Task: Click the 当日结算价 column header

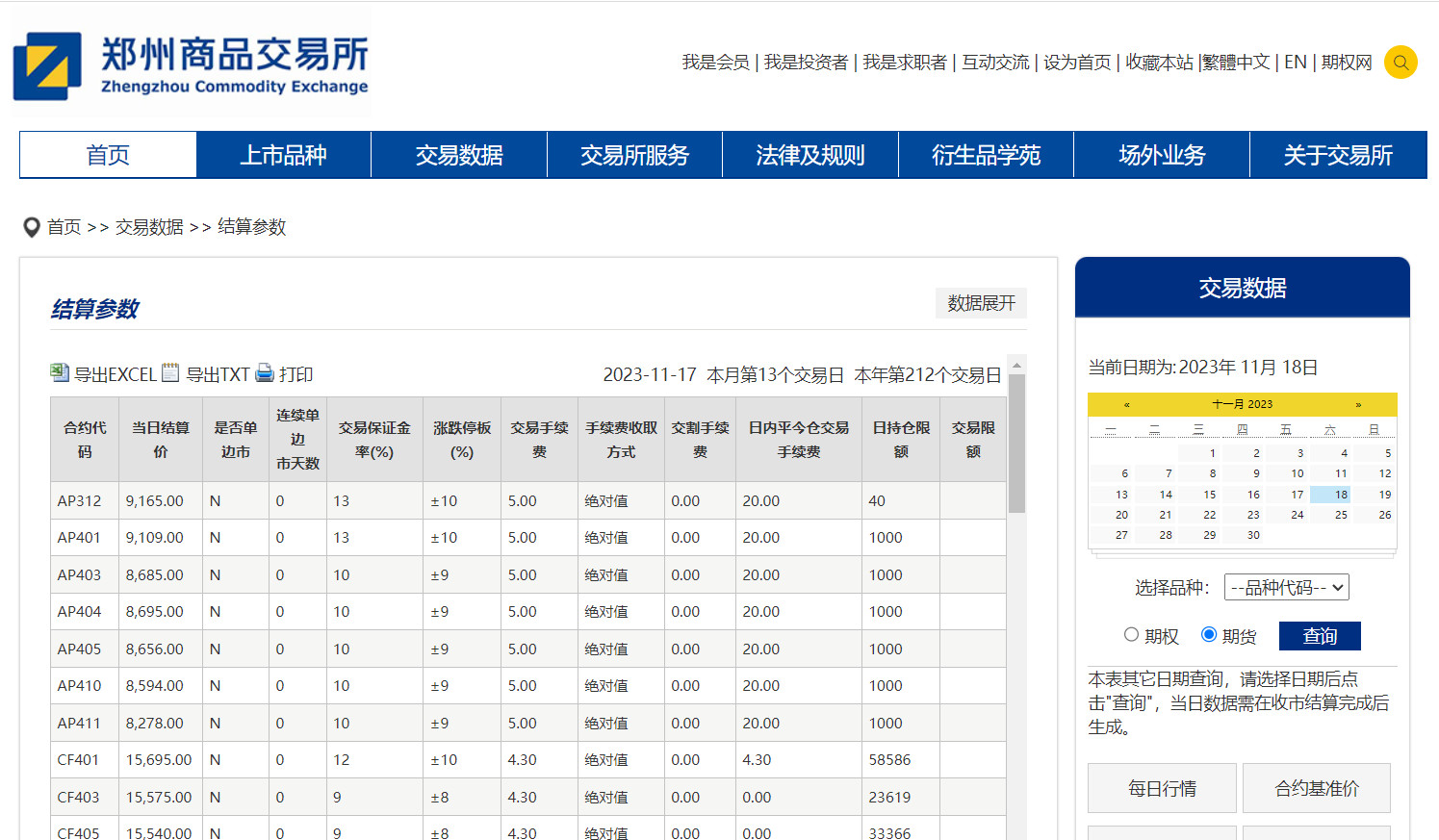Action: 161,440
